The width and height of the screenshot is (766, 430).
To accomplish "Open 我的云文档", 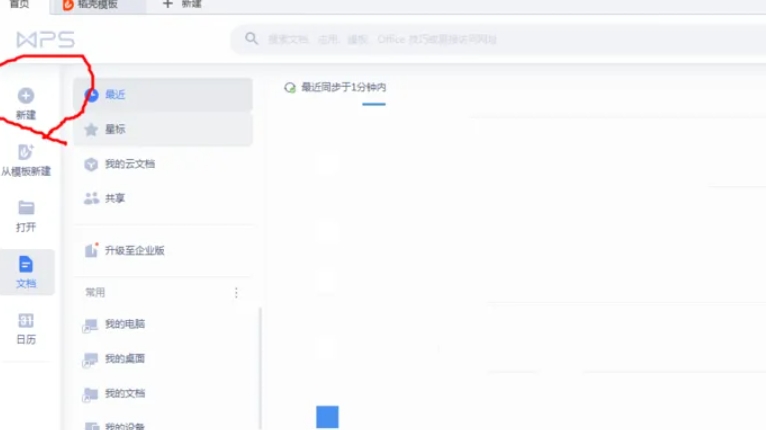I will (130, 164).
